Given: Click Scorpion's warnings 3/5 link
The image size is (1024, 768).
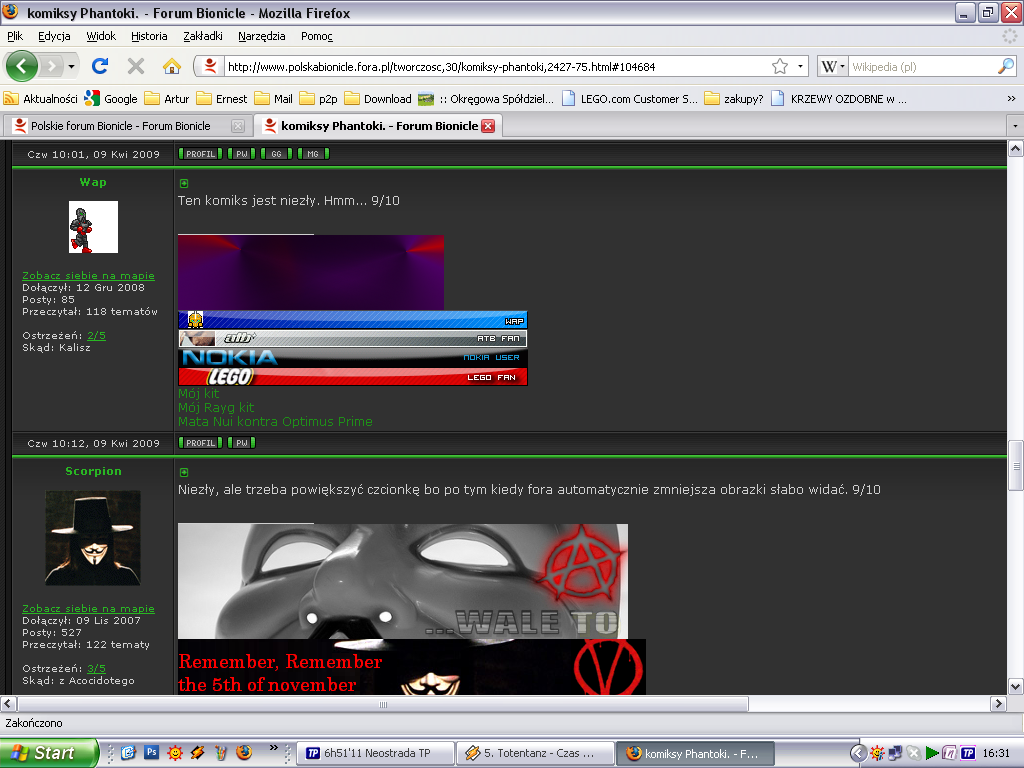Looking at the screenshot, I should (x=96, y=669).
